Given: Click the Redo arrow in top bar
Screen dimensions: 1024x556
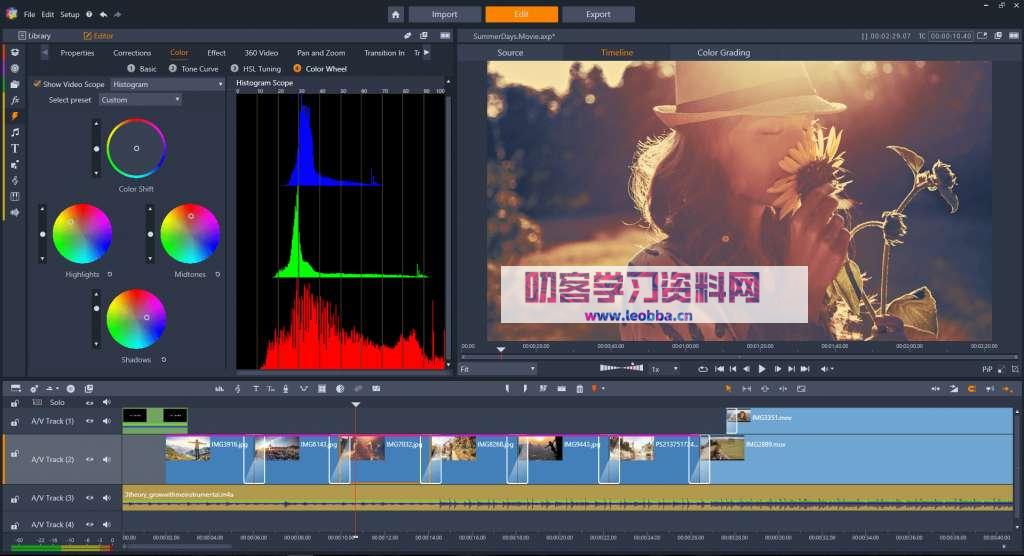Looking at the screenshot, I should [118, 14].
